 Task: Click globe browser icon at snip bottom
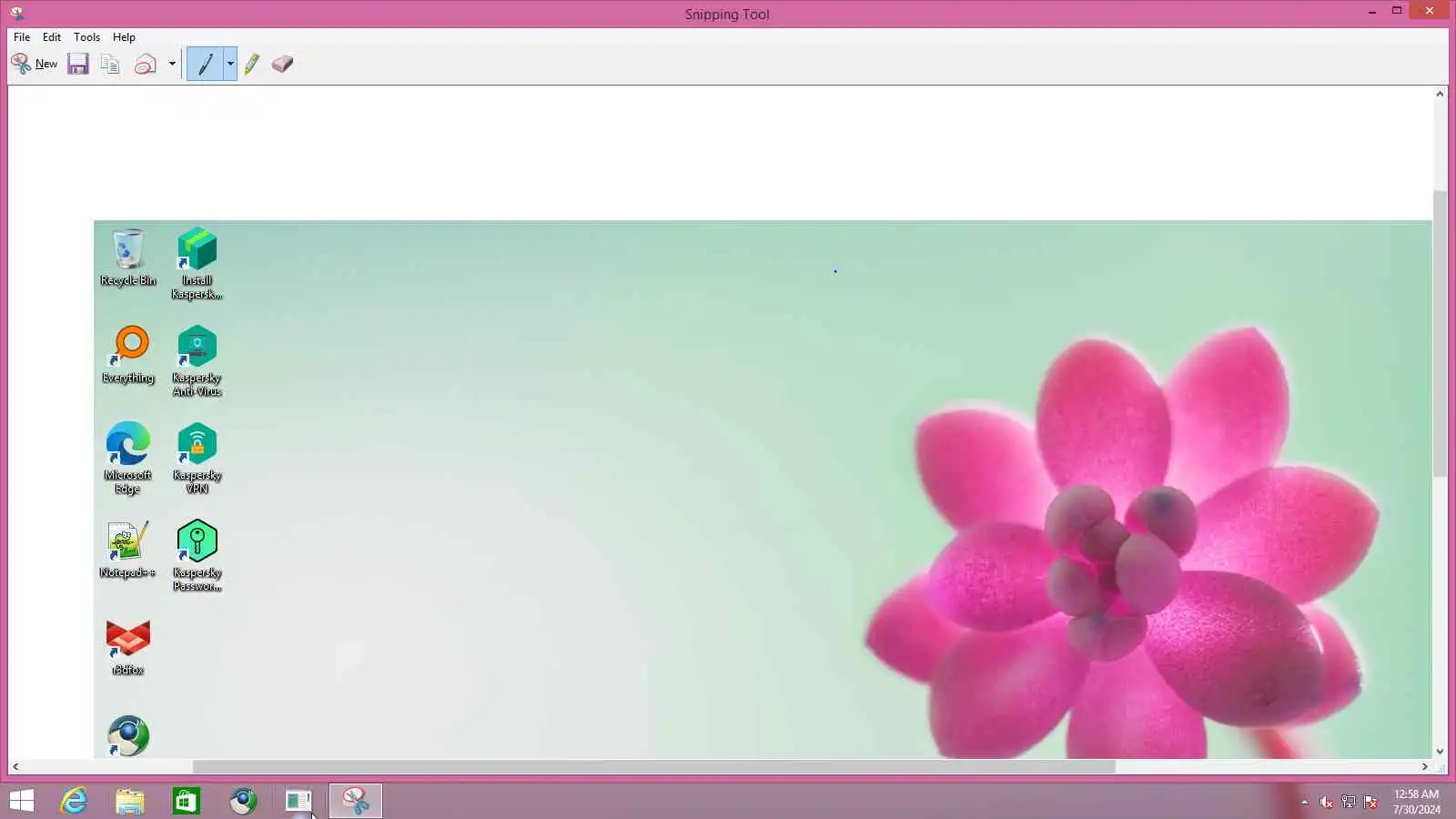(x=128, y=736)
